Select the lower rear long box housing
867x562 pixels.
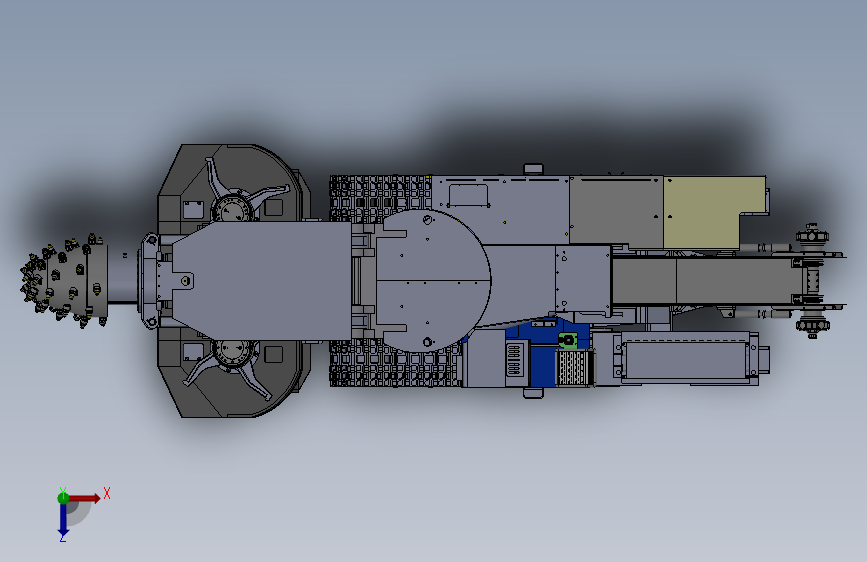686,358
